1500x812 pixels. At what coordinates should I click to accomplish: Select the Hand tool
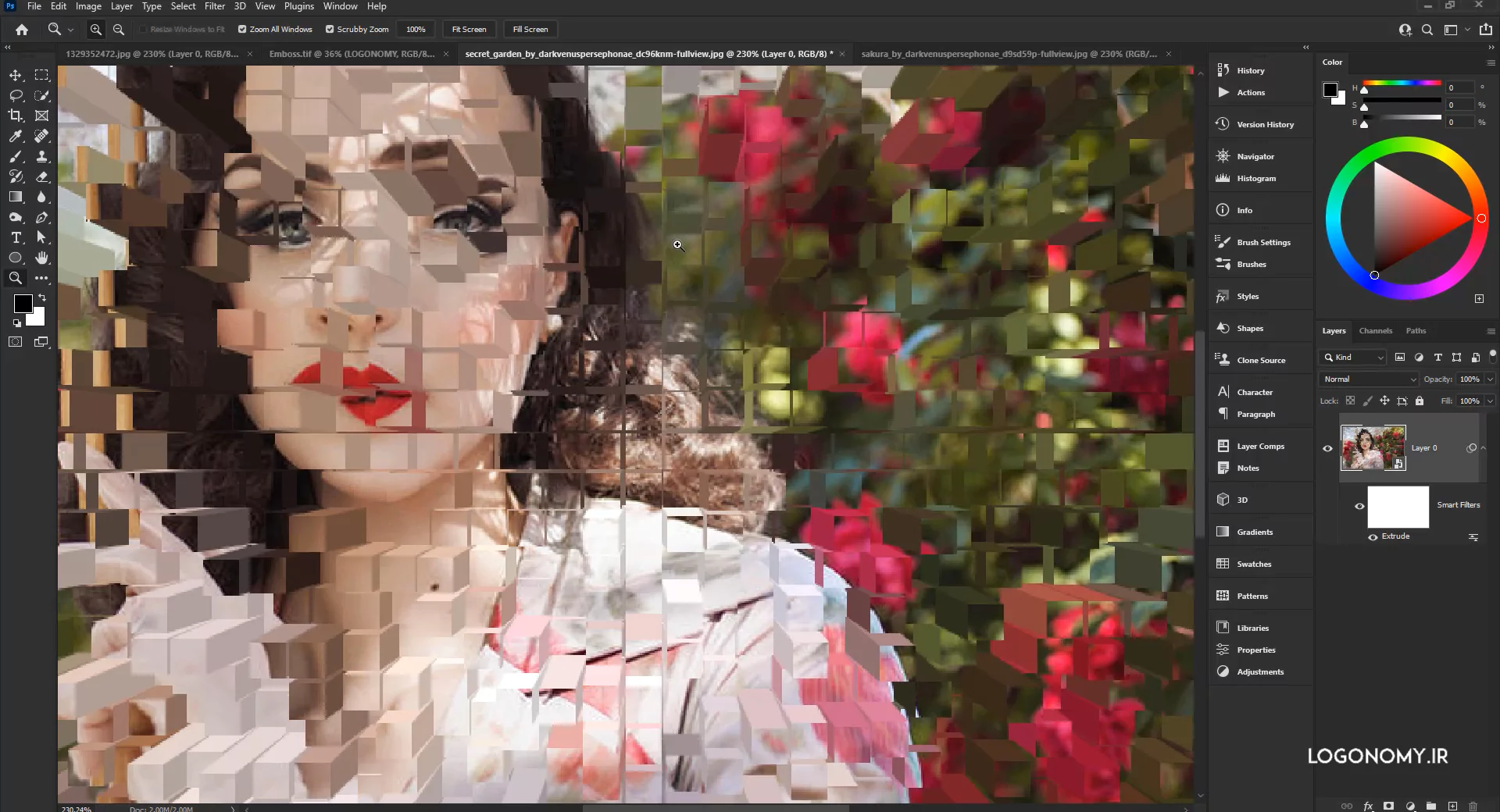[x=42, y=258]
